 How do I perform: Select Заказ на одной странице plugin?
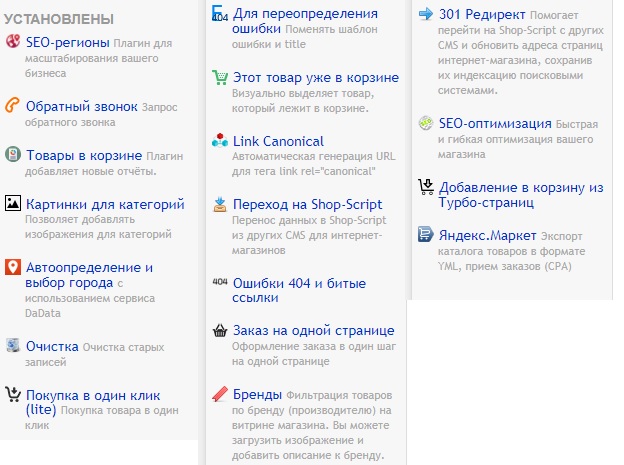click(x=314, y=330)
